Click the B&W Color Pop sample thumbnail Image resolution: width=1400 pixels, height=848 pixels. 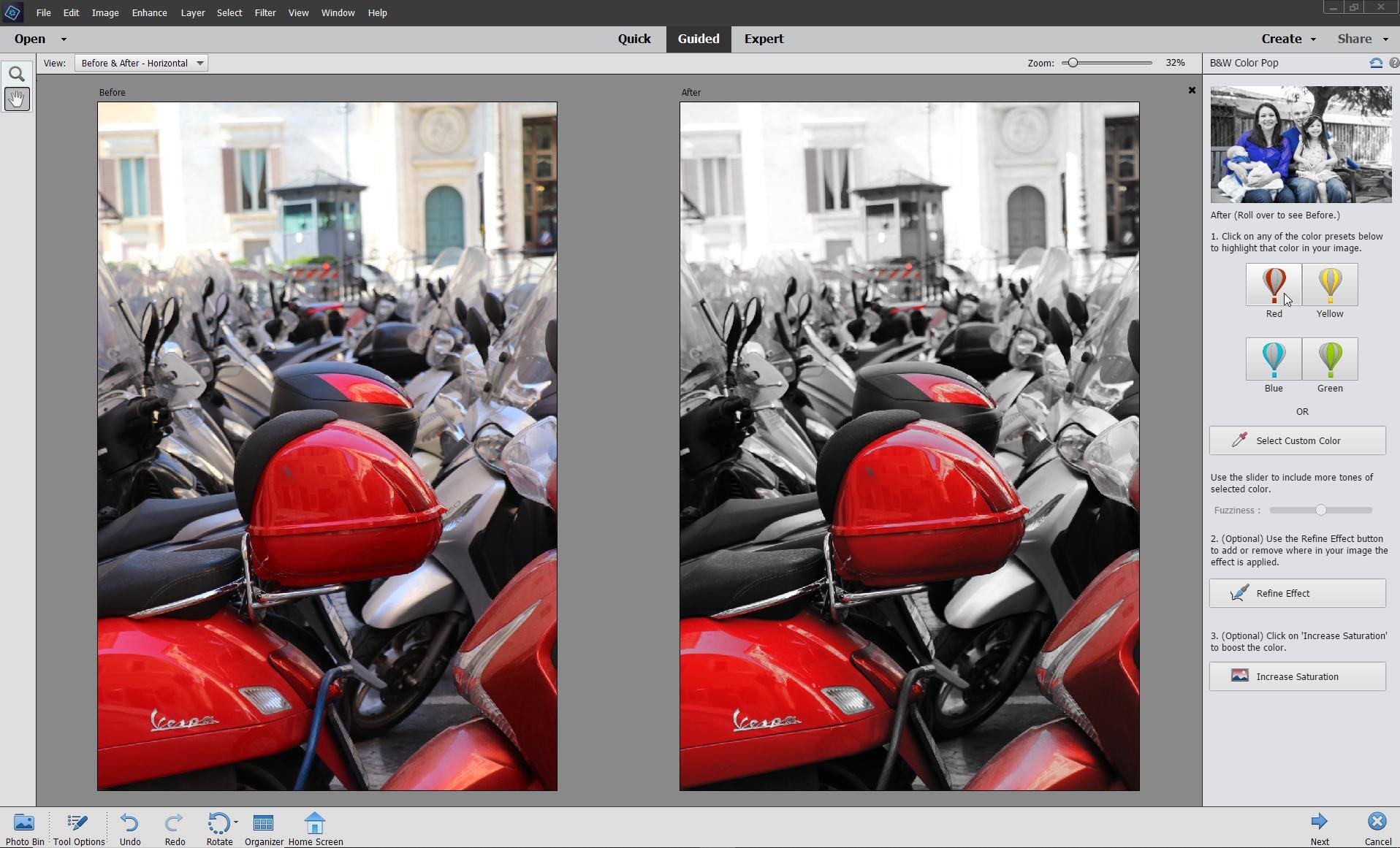[x=1301, y=145]
